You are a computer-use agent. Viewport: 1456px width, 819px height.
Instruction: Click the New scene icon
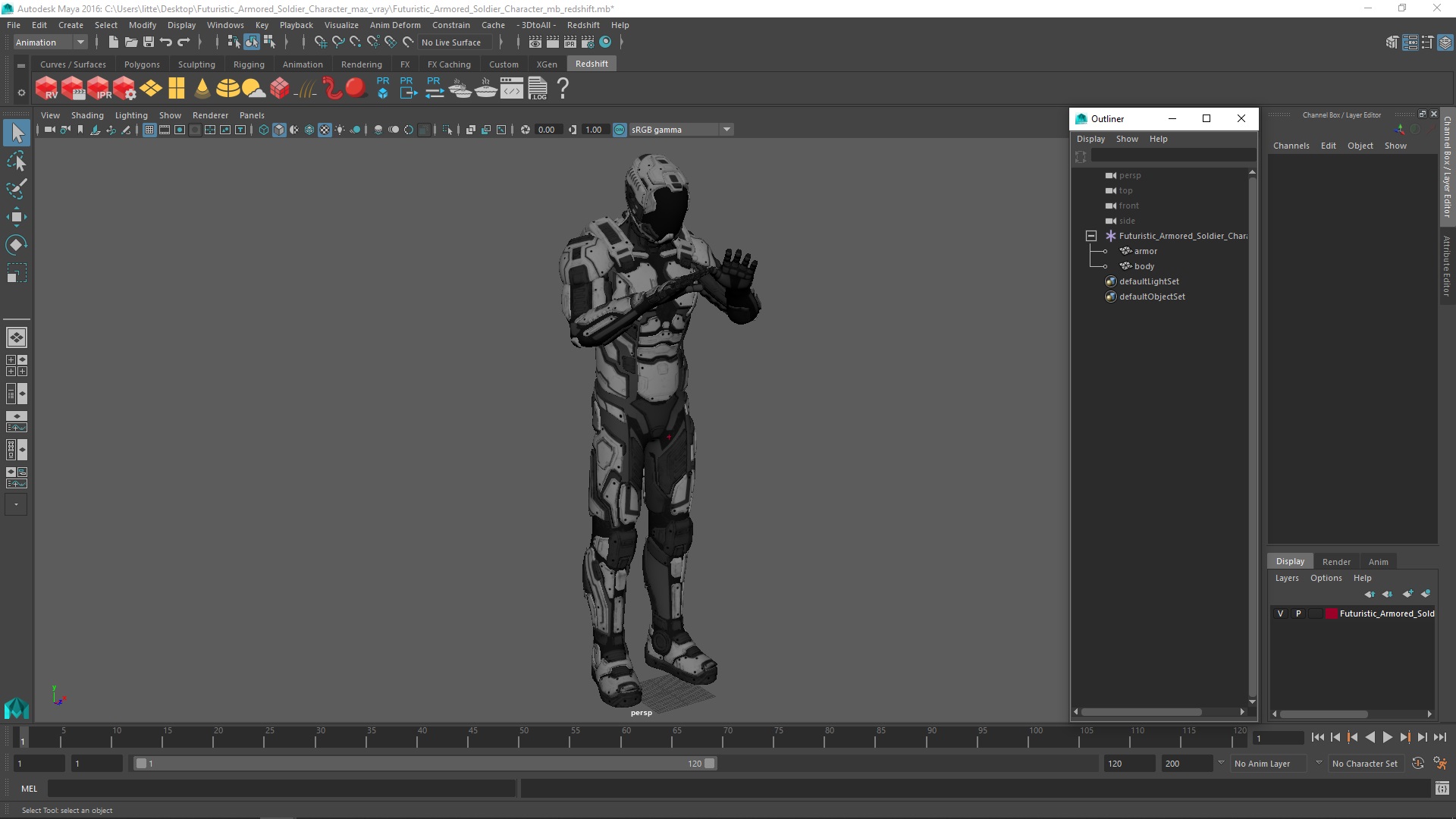click(x=113, y=42)
